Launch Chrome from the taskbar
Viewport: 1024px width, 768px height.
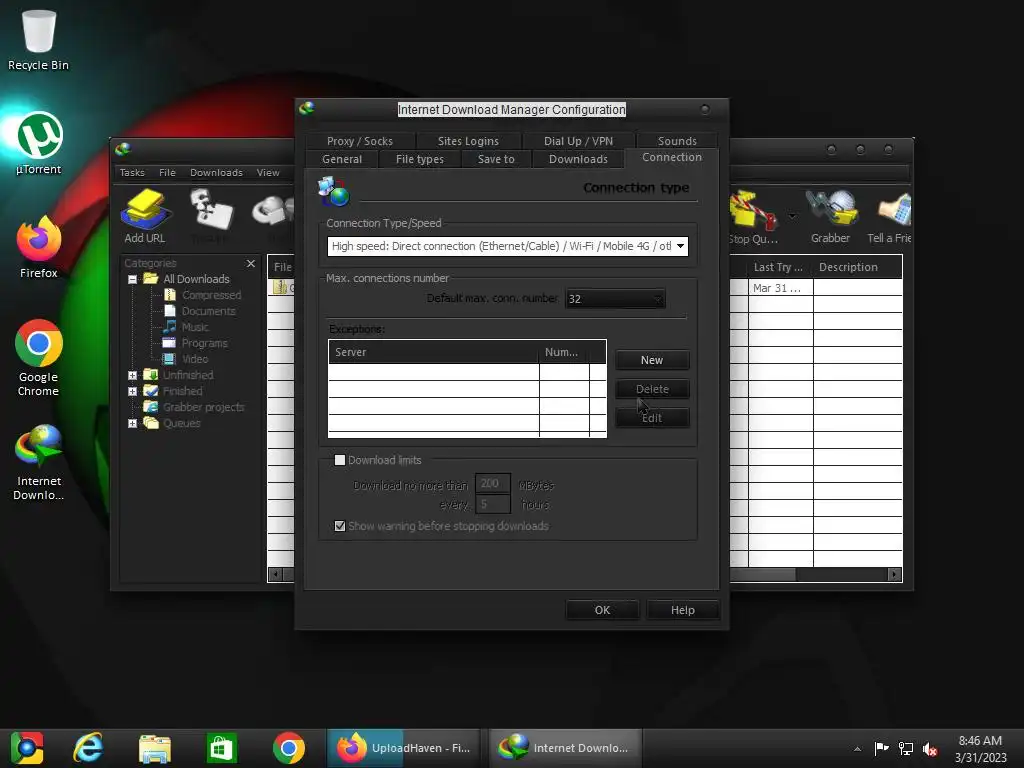point(289,748)
